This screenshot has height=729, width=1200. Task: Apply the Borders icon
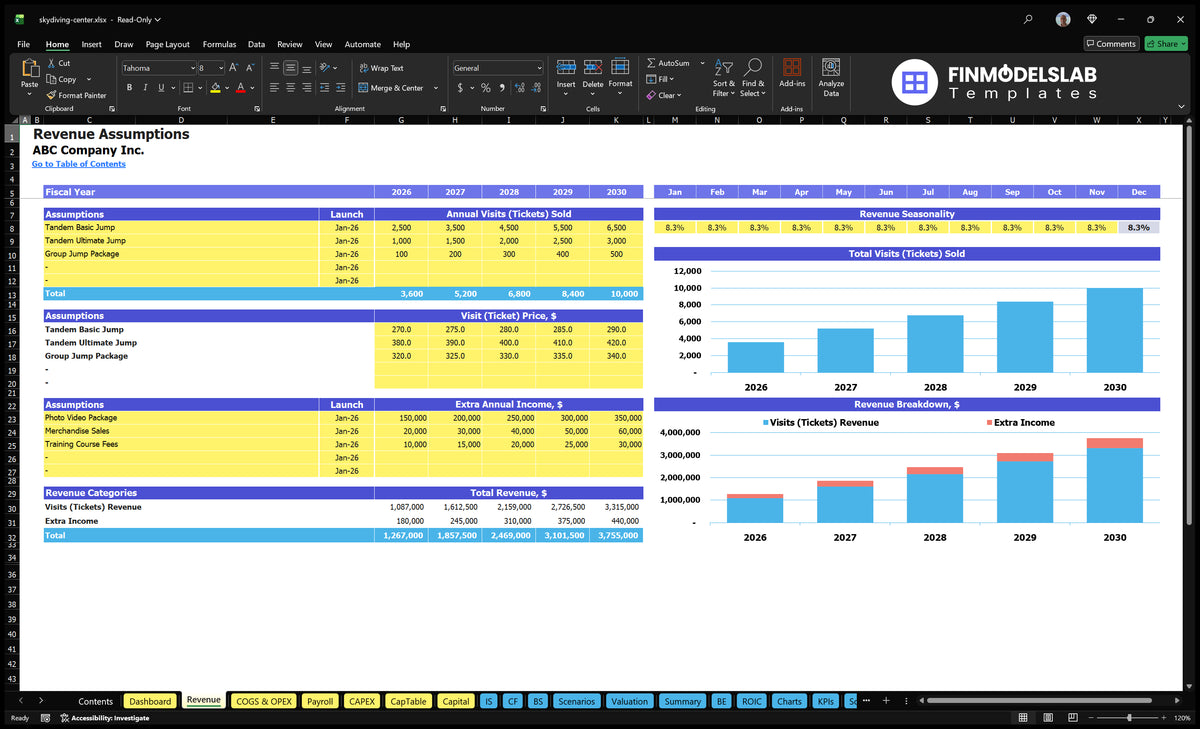188,88
